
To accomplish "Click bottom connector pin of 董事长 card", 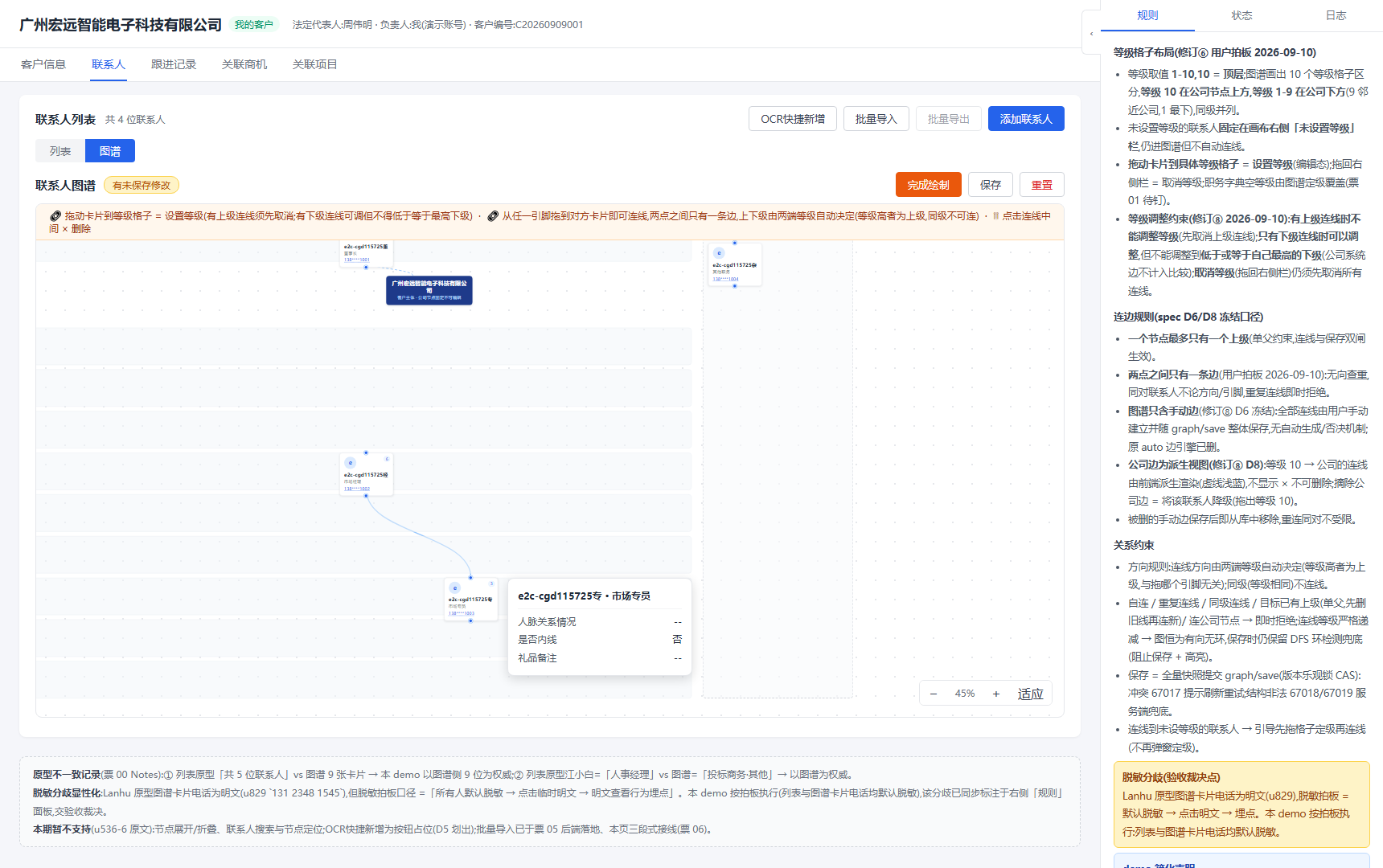I will 366,267.
